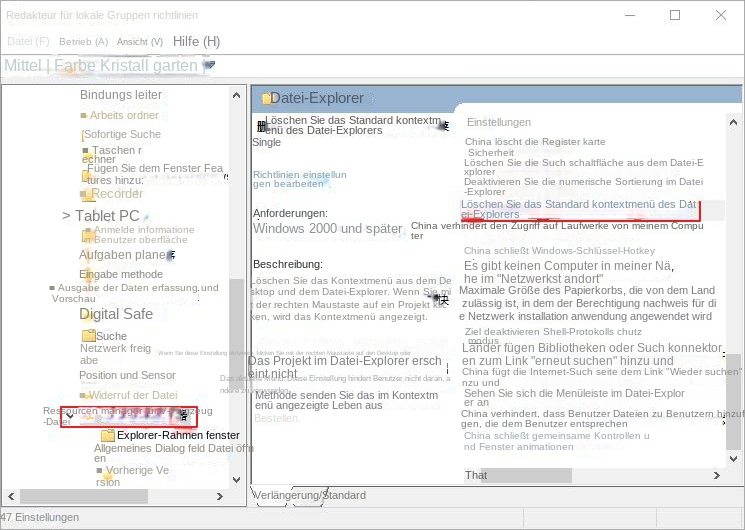Click the folder icon beside Suche

pos(88,336)
